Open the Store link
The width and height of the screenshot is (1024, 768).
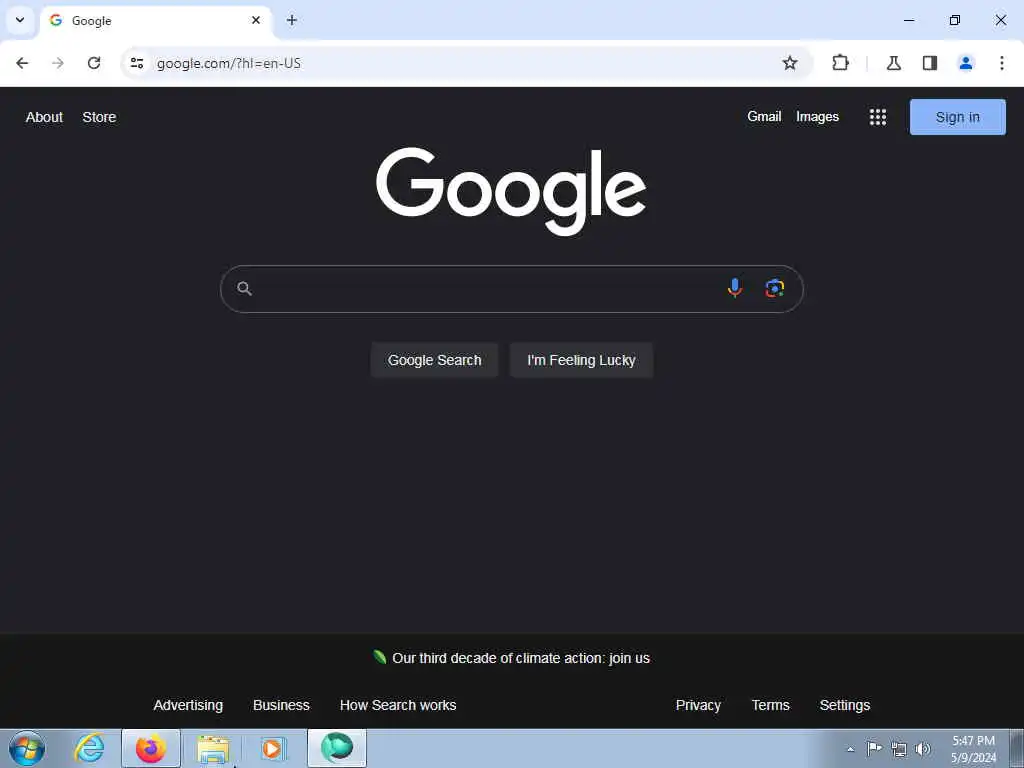click(99, 117)
